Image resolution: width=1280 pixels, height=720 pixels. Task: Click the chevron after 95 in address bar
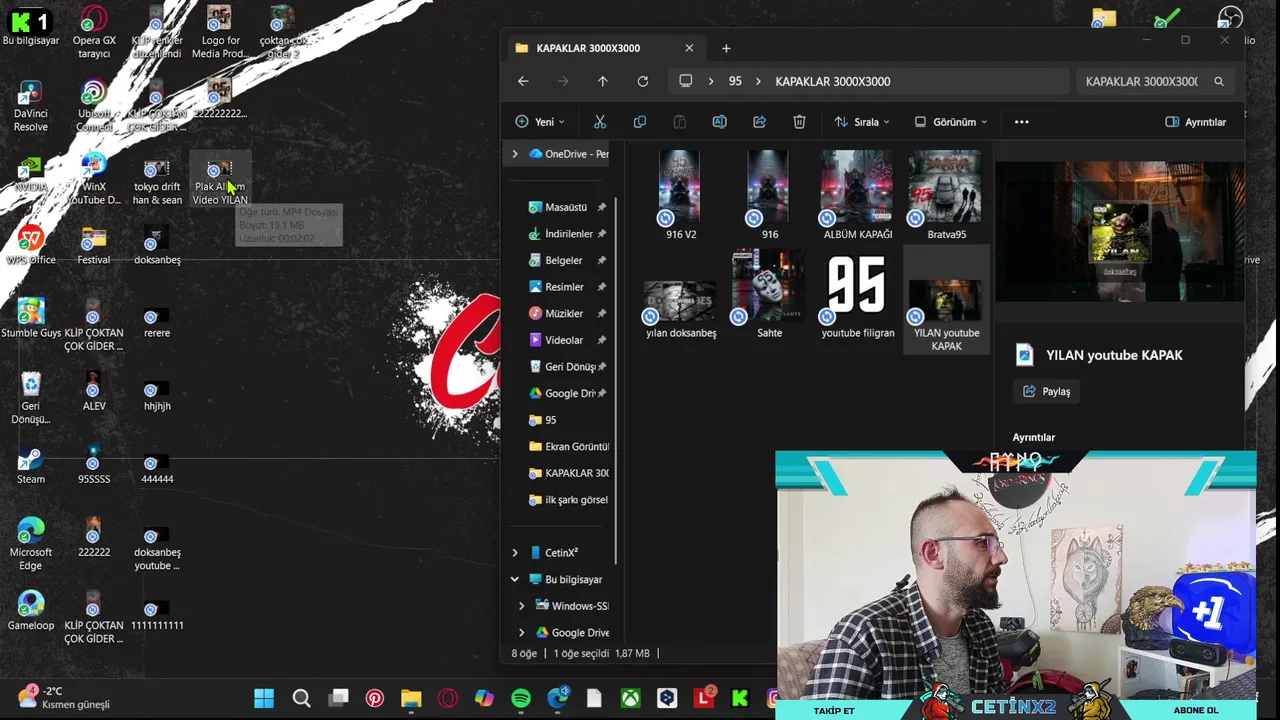758,81
